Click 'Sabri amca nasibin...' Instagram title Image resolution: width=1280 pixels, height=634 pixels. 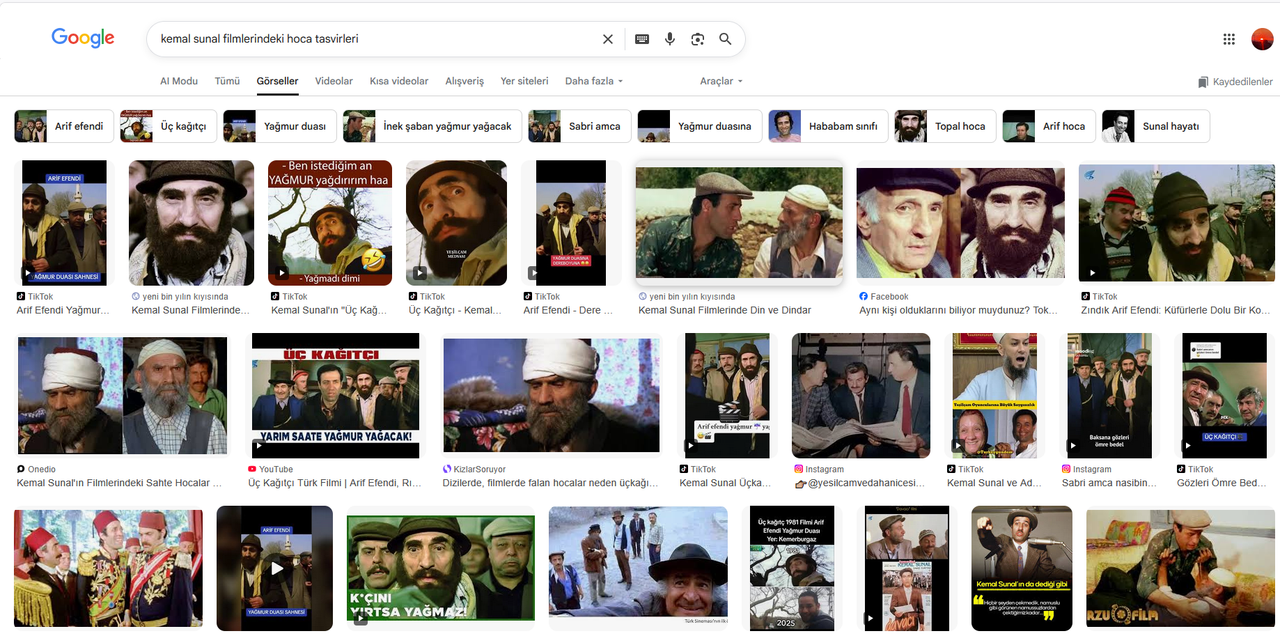pyautogui.click(x=1109, y=483)
